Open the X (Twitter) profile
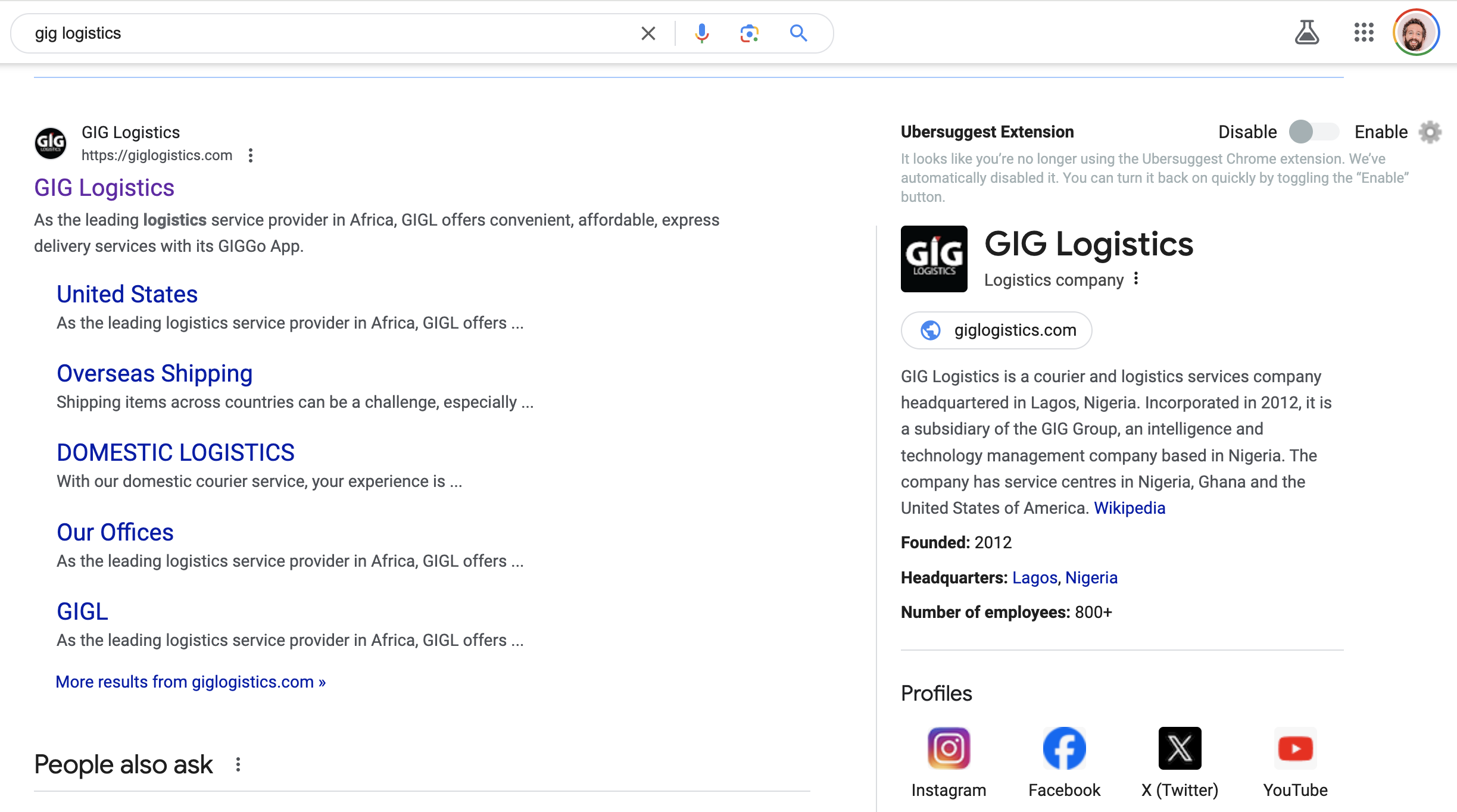This screenshot has height=812, width=1457. point(1180,748)
